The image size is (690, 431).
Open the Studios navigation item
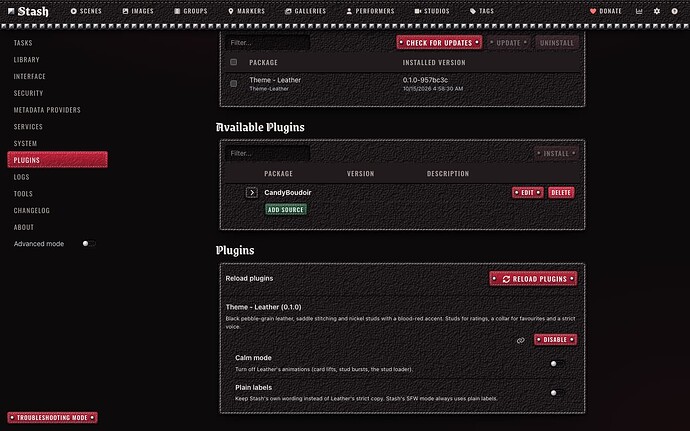click(x=432, y=11)
